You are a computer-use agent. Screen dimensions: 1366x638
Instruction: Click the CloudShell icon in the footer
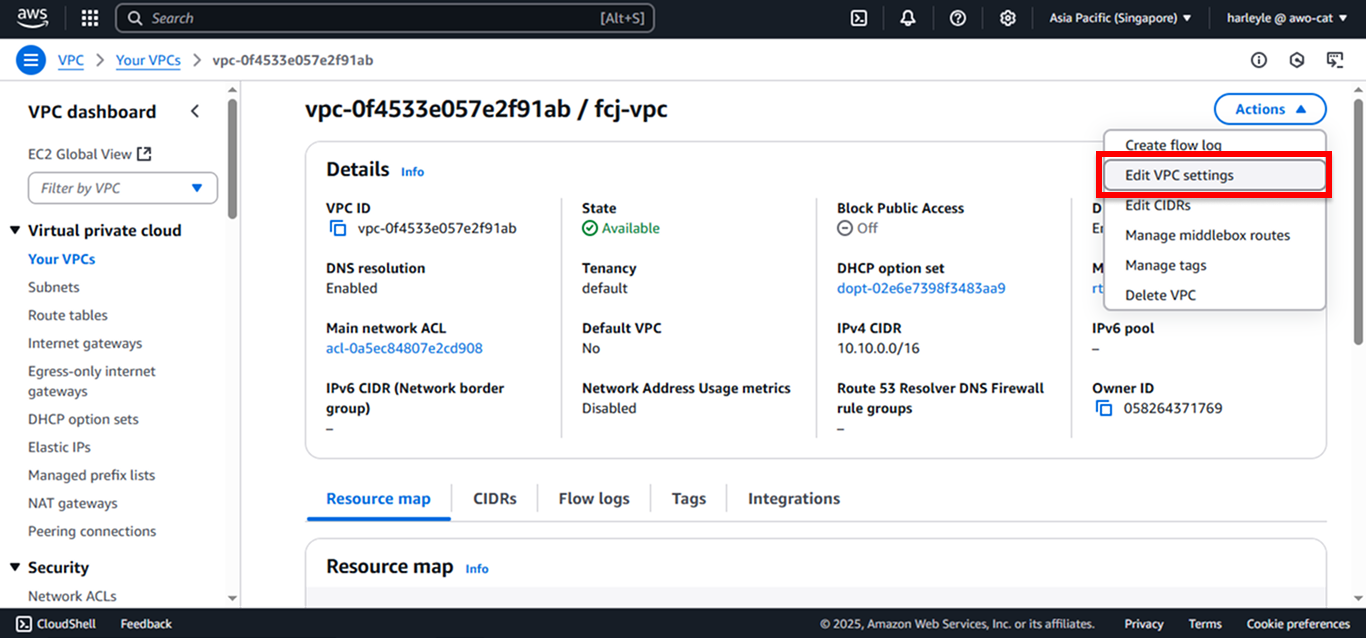[x=23, y=624]
